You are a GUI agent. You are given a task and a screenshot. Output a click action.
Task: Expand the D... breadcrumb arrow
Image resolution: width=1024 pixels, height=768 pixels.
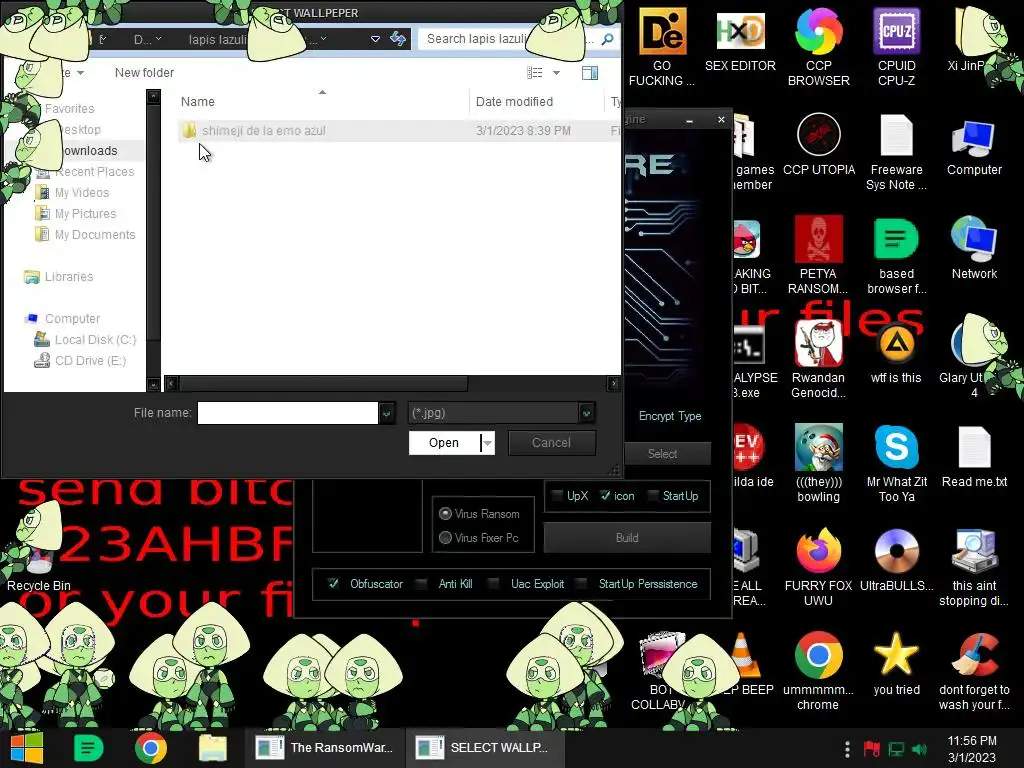click(159, 39)
